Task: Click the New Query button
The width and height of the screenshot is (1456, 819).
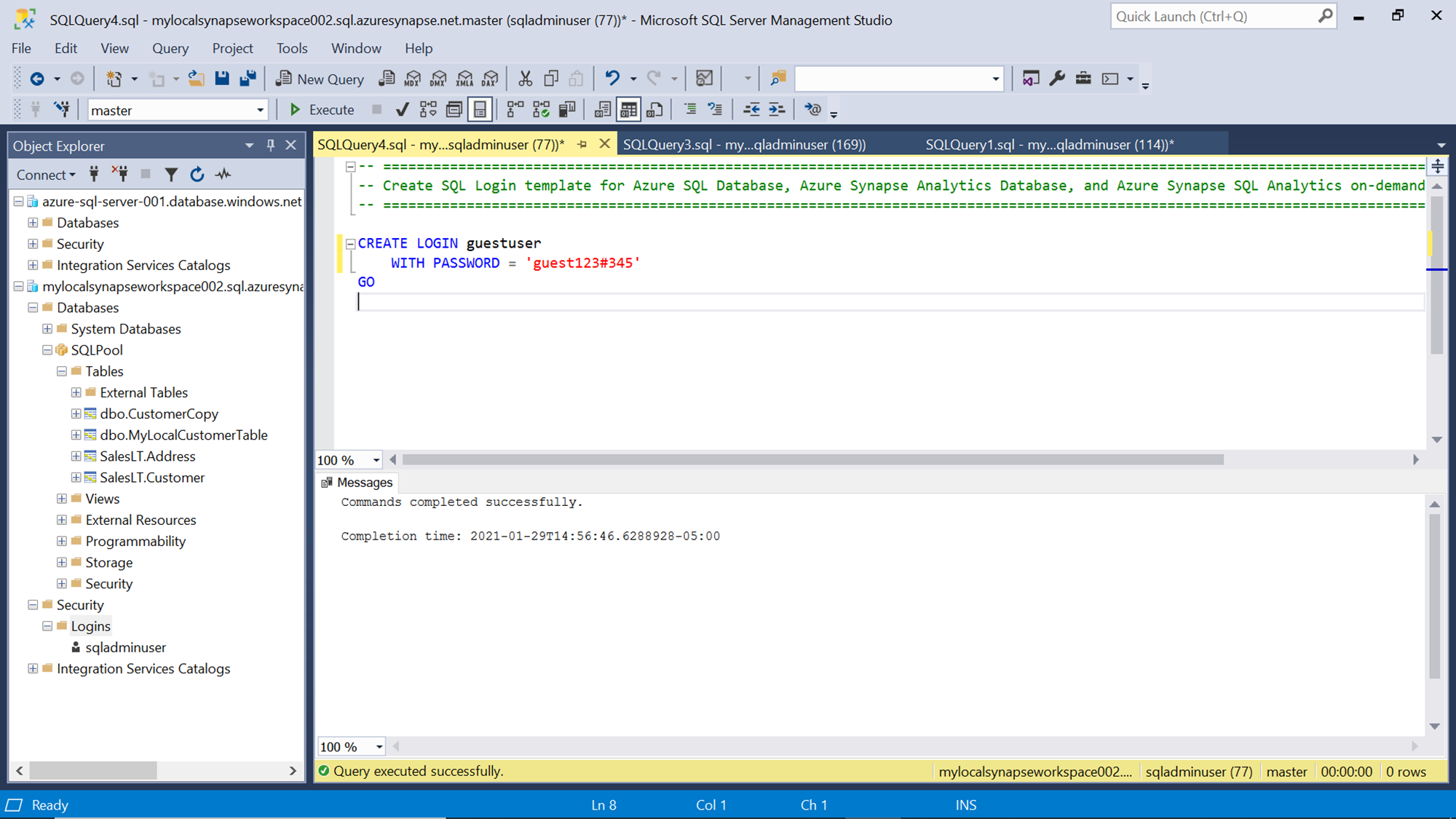Action: (x=320, y=79)
